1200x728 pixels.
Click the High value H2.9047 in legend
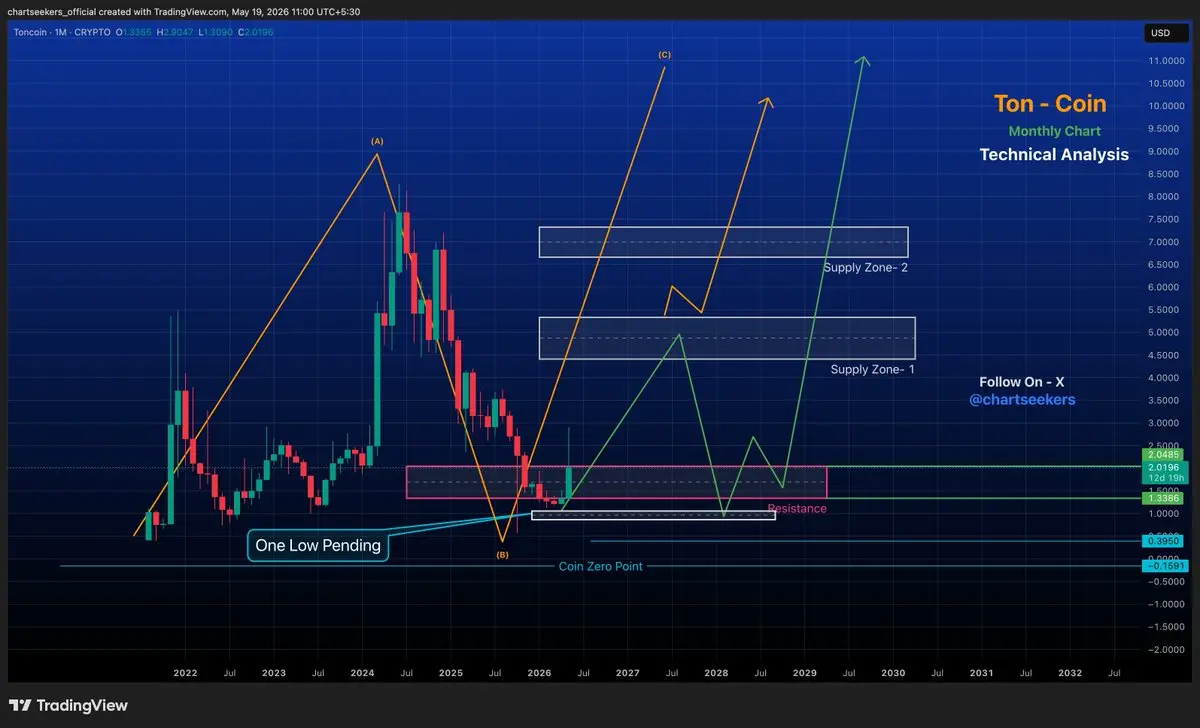pos(176,32)
